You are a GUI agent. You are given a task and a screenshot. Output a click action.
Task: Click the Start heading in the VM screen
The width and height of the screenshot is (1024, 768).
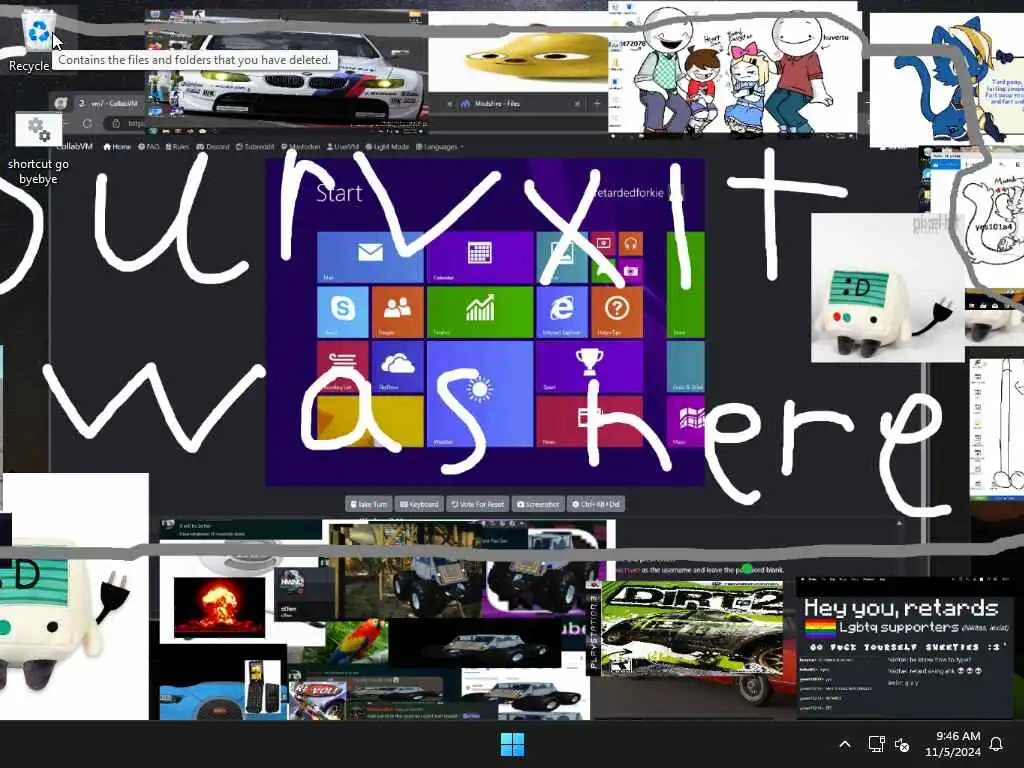click(339, 193)
